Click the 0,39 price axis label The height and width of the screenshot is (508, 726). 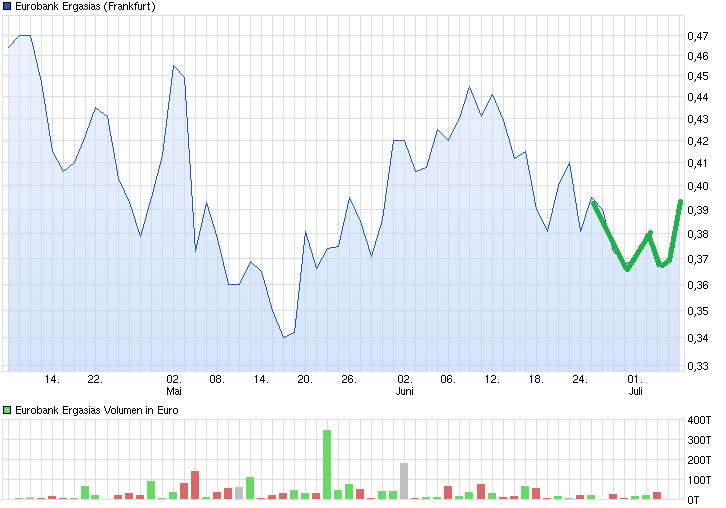[698, 210]
